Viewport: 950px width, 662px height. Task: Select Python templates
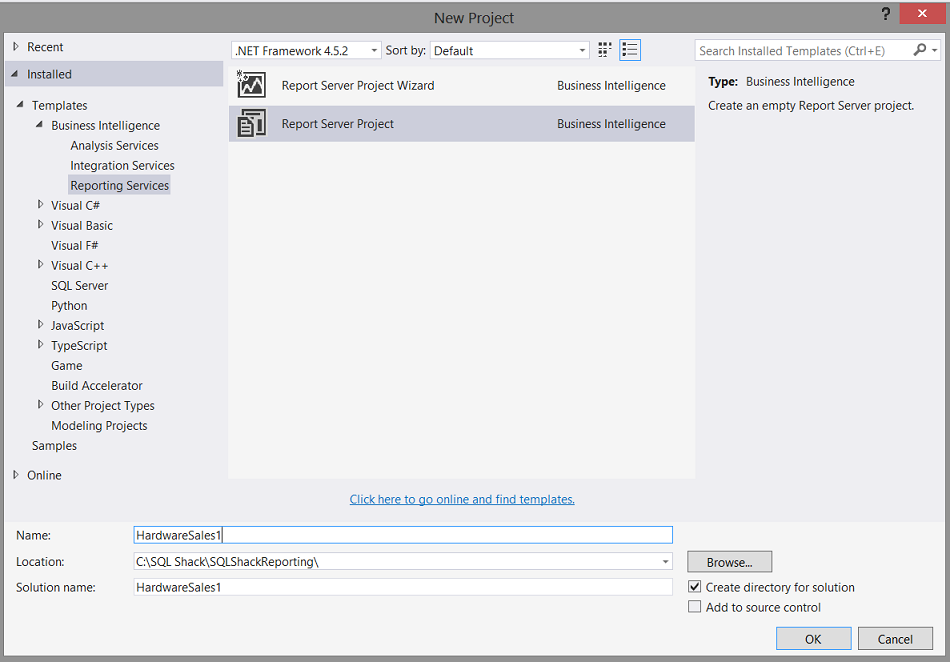point(69,305)
